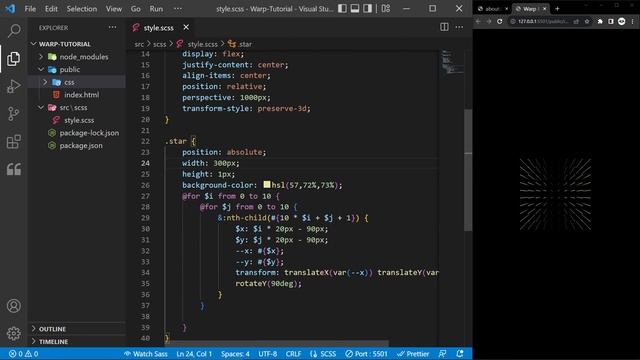Open Source Control view
The image size is (640, 360).
point(13,114)
